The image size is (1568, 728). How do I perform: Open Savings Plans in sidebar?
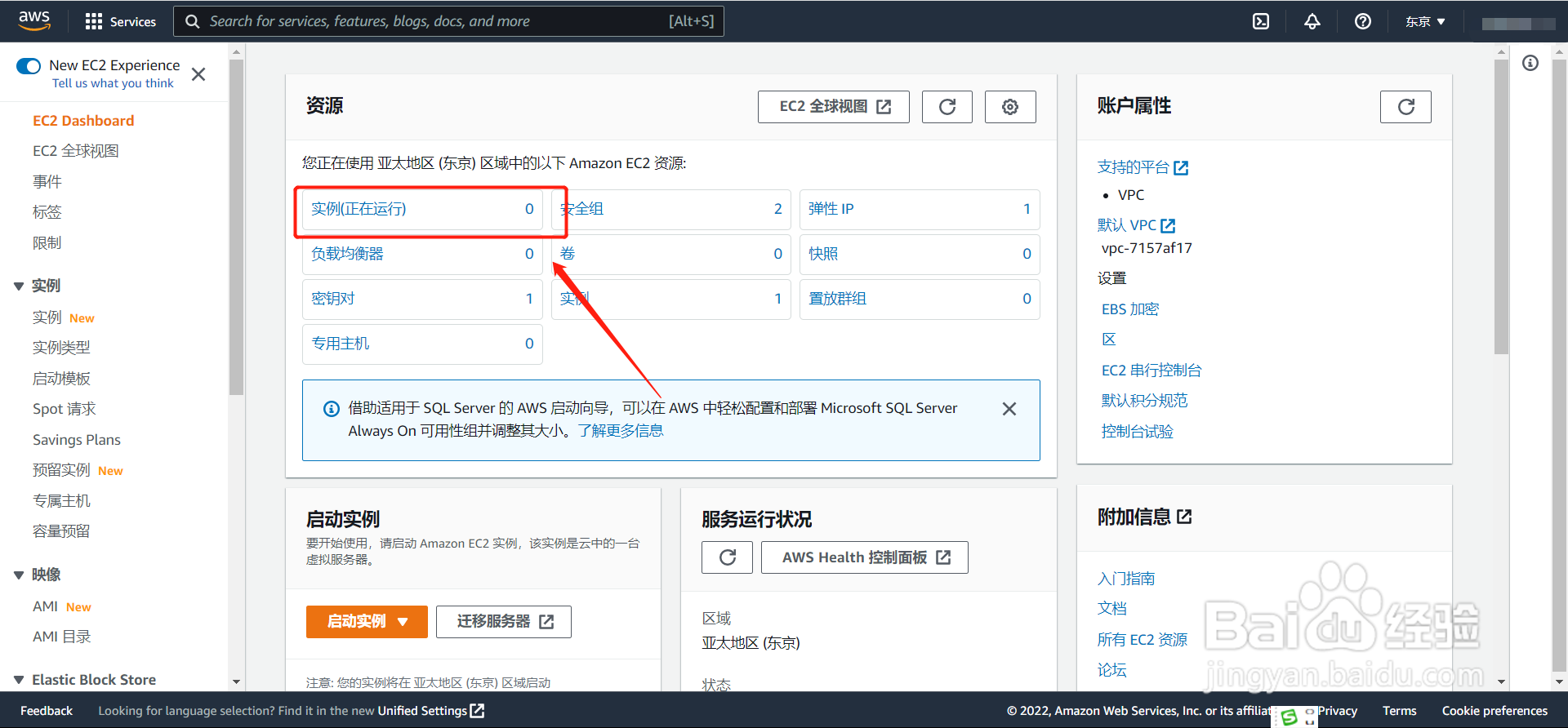coord(77,440)
